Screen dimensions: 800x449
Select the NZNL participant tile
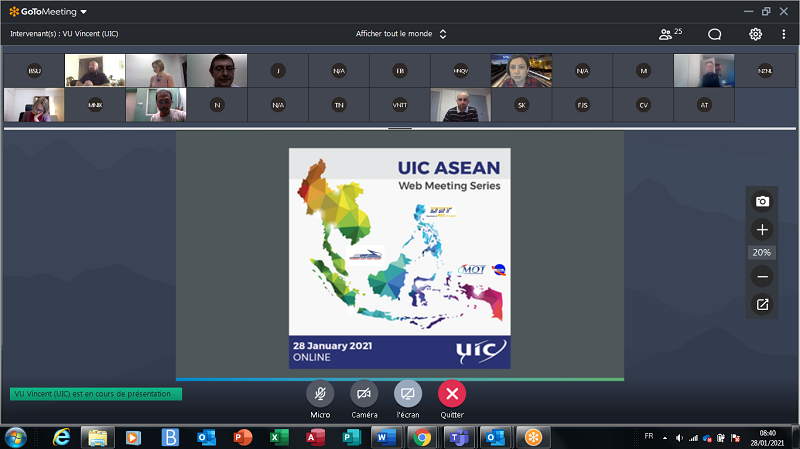tap(765, 70)
